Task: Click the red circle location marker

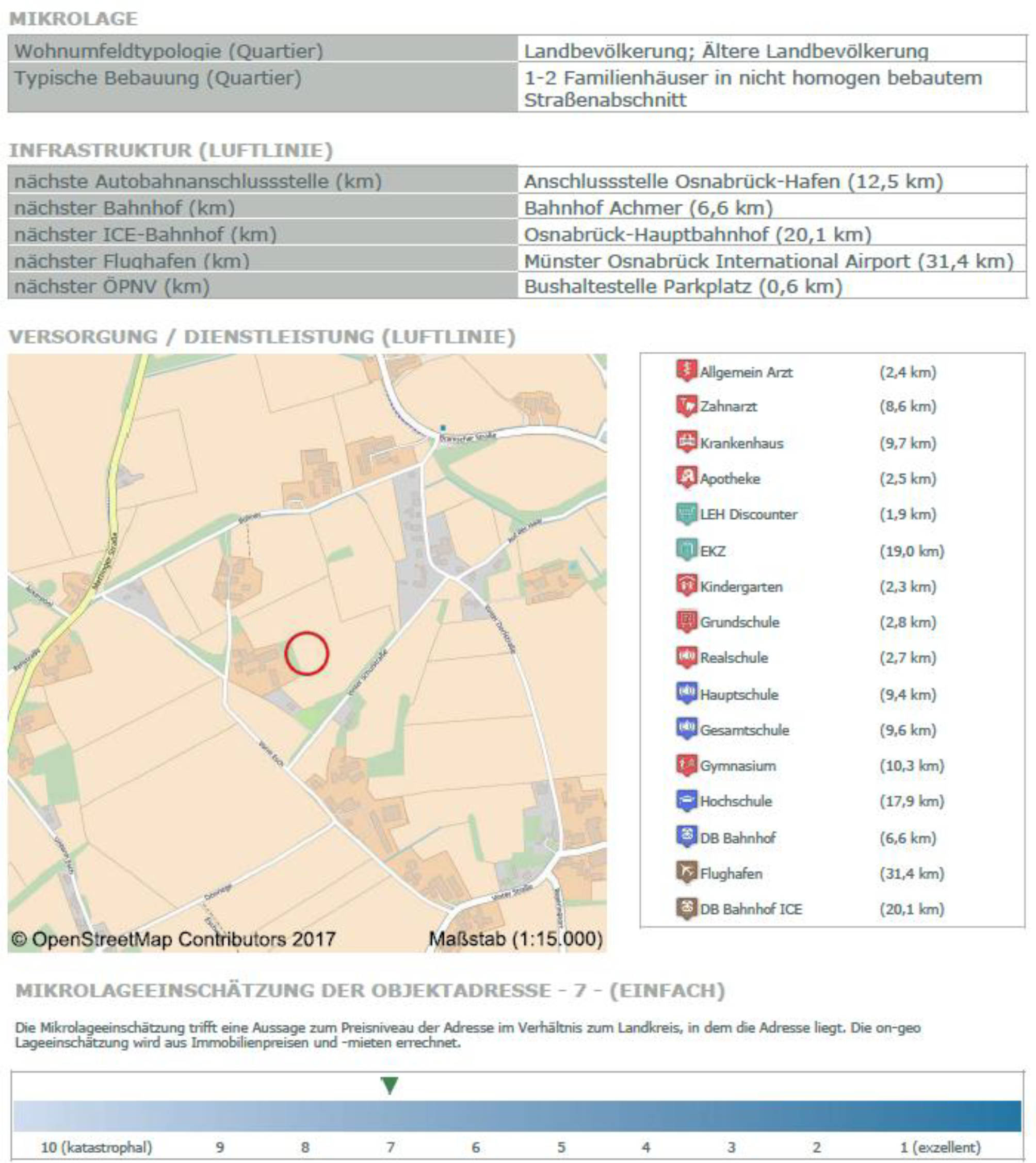Action: pyautogui.click(x=306, y=653)
